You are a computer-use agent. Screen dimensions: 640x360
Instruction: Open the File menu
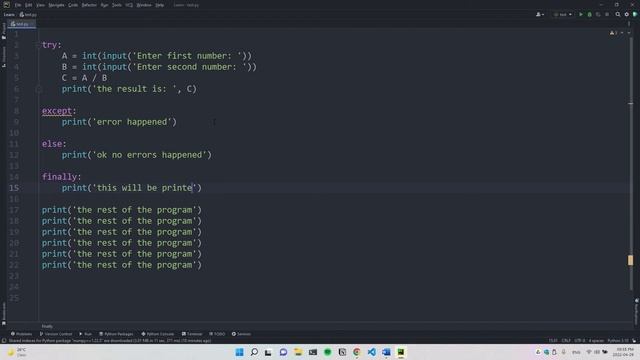(x=18, y=5)
